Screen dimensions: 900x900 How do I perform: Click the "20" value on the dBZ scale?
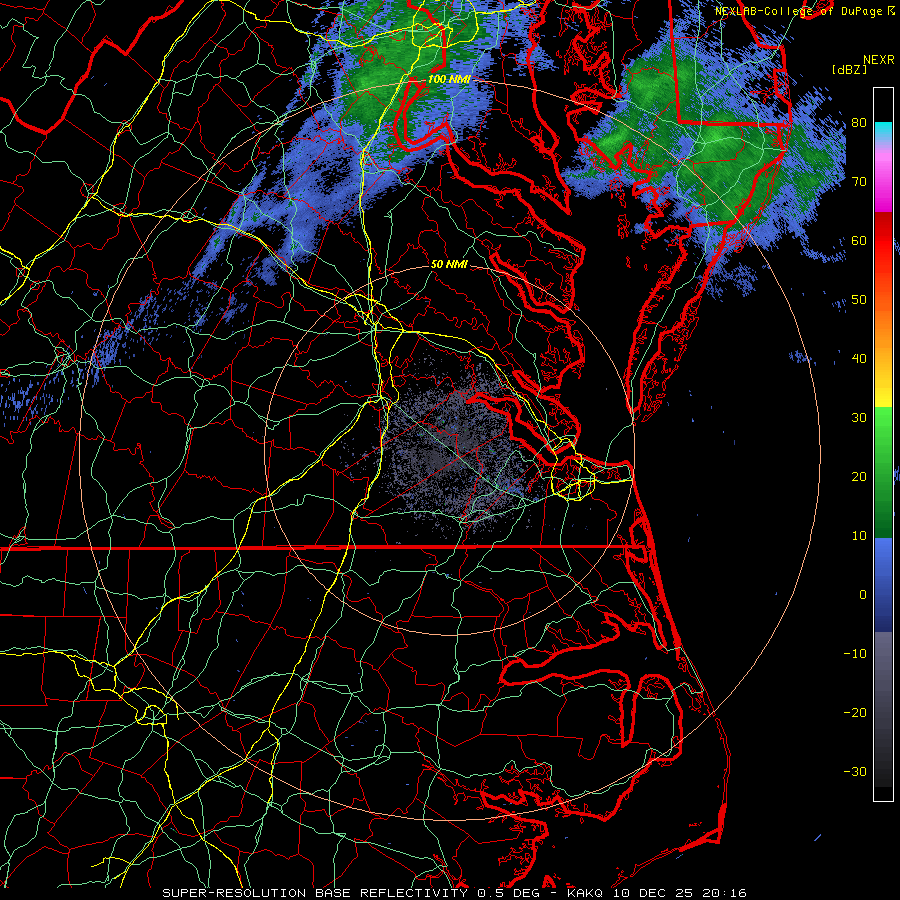click(x=859, y=477)
